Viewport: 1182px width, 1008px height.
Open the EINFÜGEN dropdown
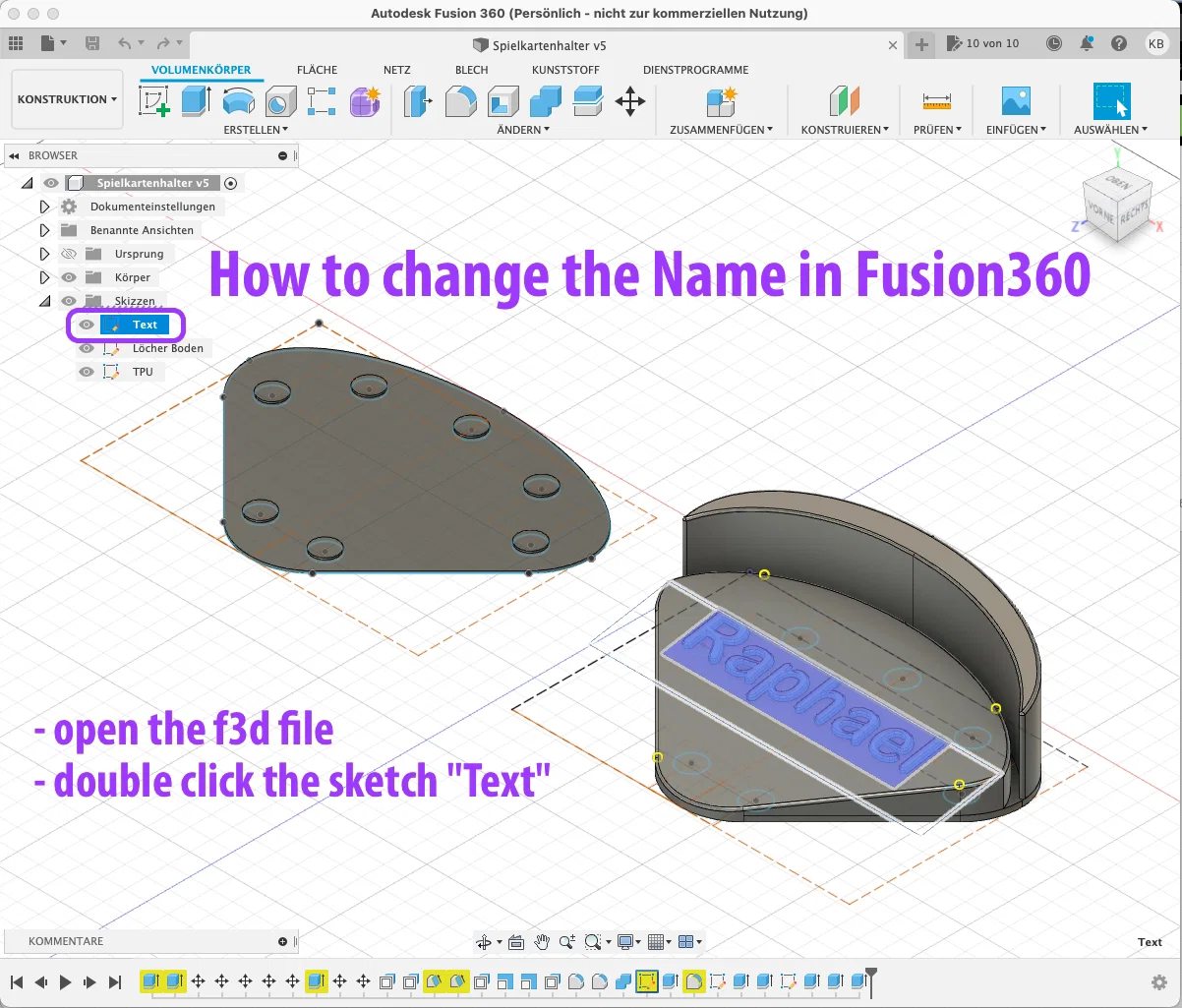1016,130
